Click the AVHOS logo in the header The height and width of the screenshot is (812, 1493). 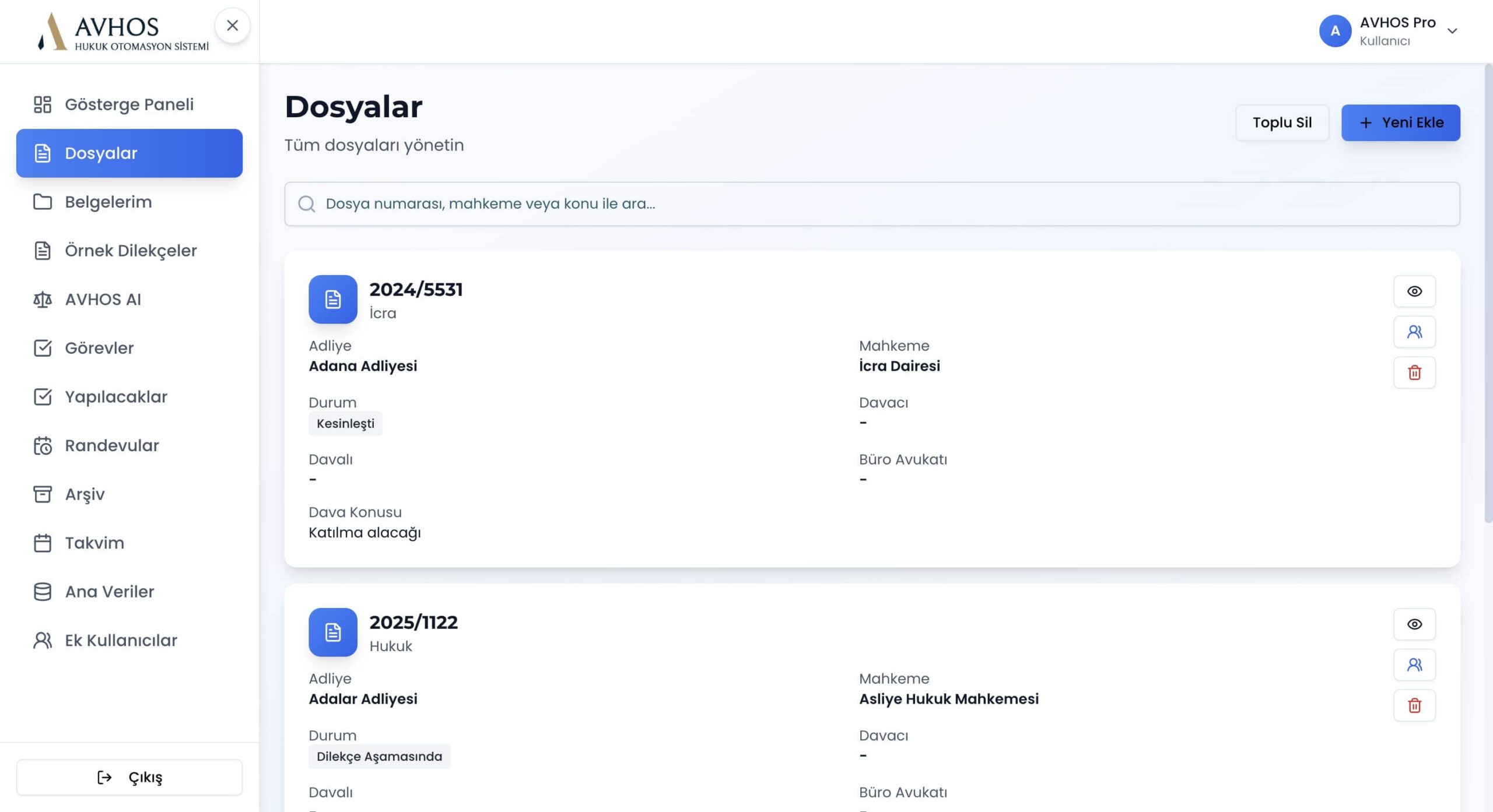tap(122, 31)
